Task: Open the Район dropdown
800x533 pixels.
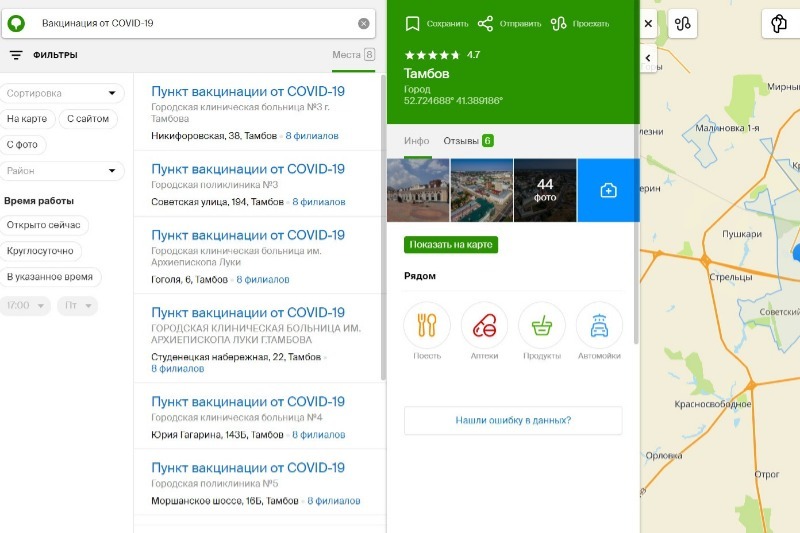Action: (x=62, y=170)
